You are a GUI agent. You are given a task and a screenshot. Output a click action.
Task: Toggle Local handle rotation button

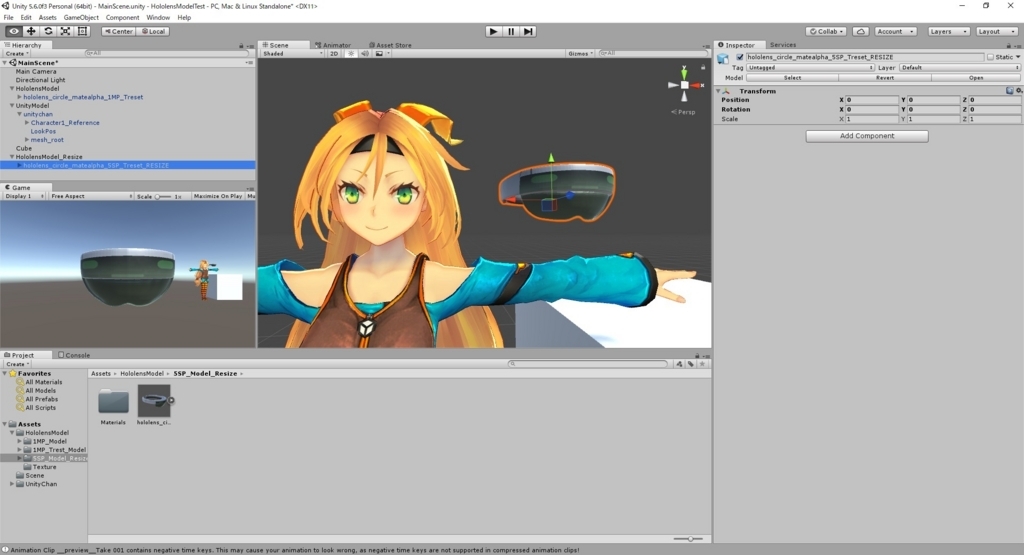(x=153, y=31)
